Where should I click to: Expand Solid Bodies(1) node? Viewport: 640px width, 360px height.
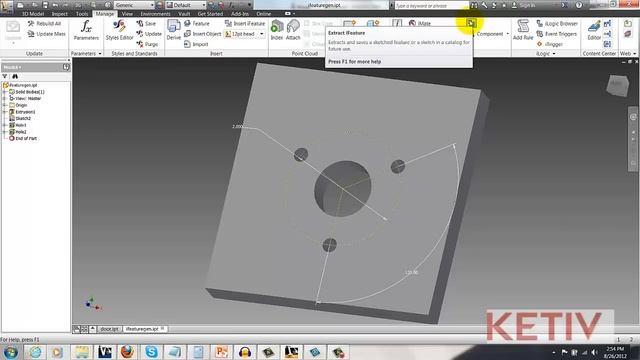(x=5, y=92)
